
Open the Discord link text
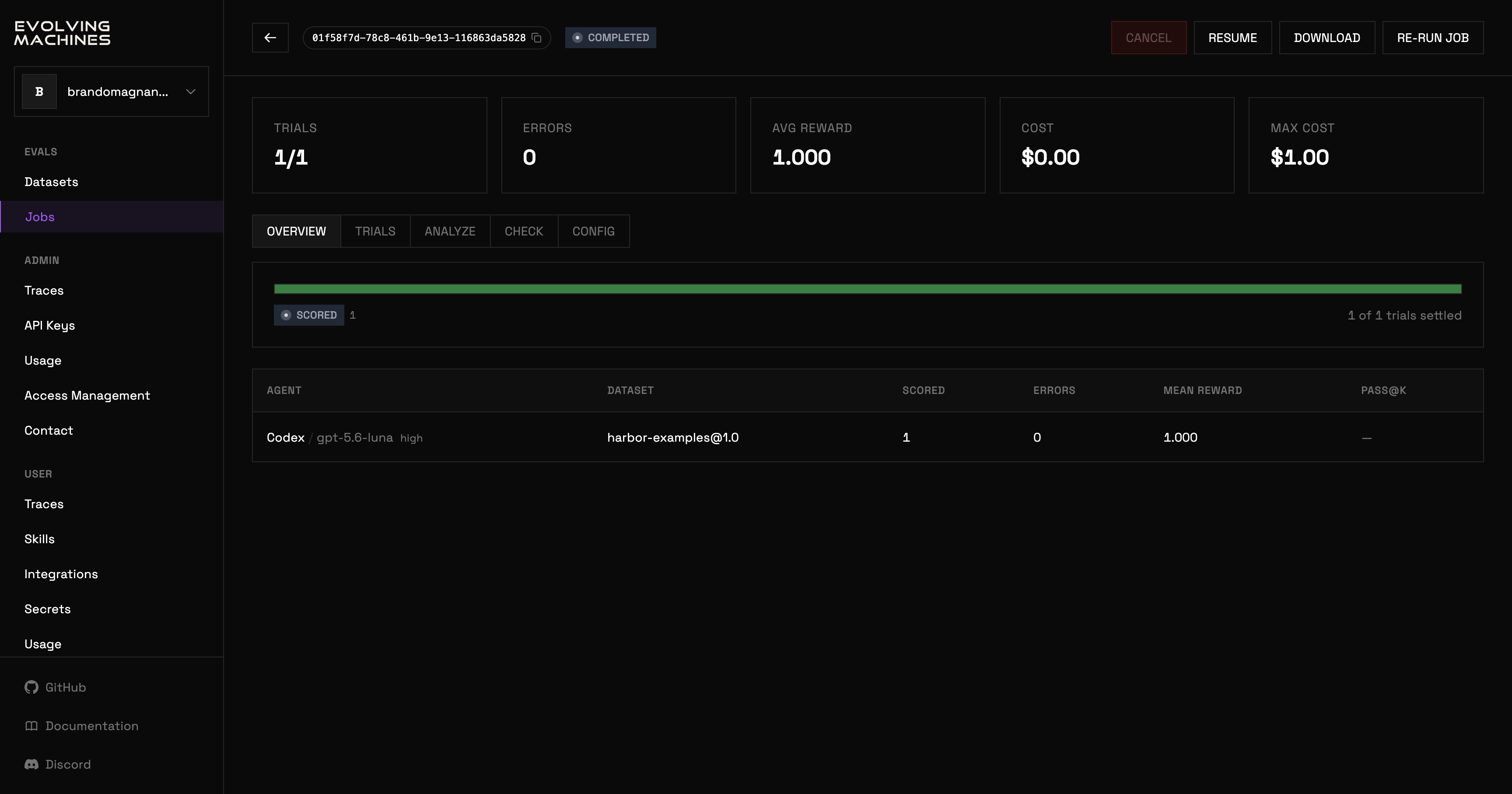(68, 764)
